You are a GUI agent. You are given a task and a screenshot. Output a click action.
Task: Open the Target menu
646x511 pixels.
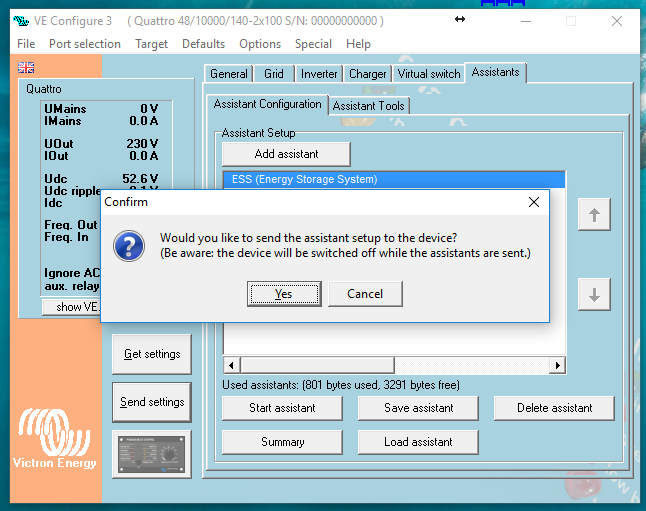[x=151, y=44]
